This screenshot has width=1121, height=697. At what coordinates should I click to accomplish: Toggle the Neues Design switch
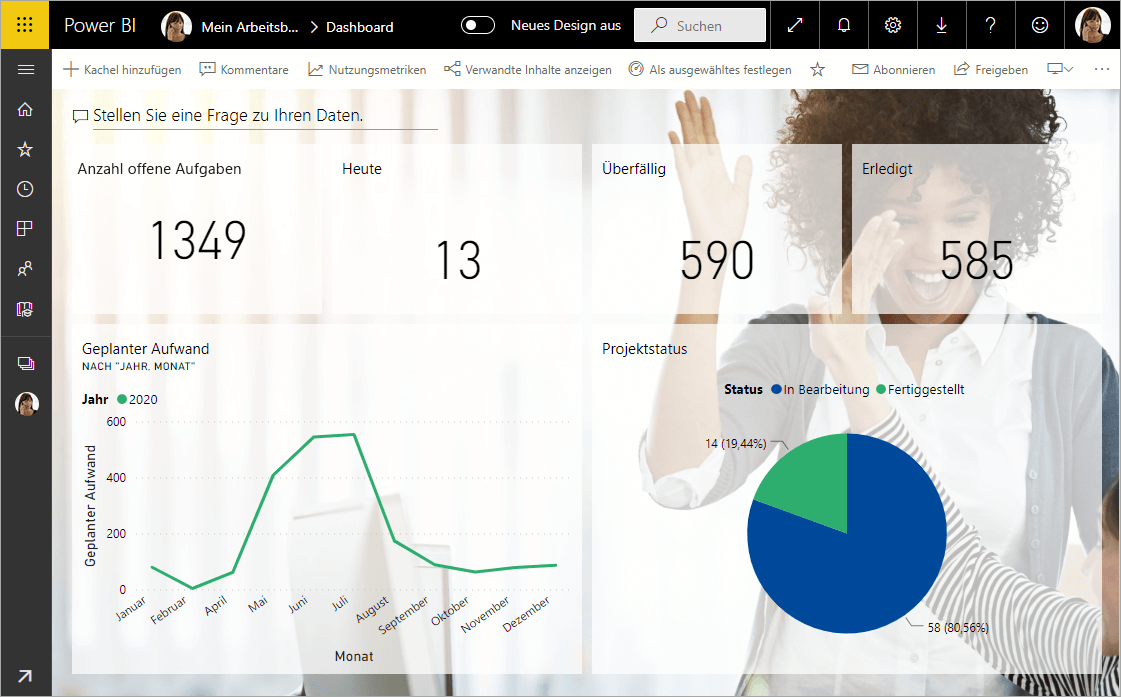(x=478, y=25)
